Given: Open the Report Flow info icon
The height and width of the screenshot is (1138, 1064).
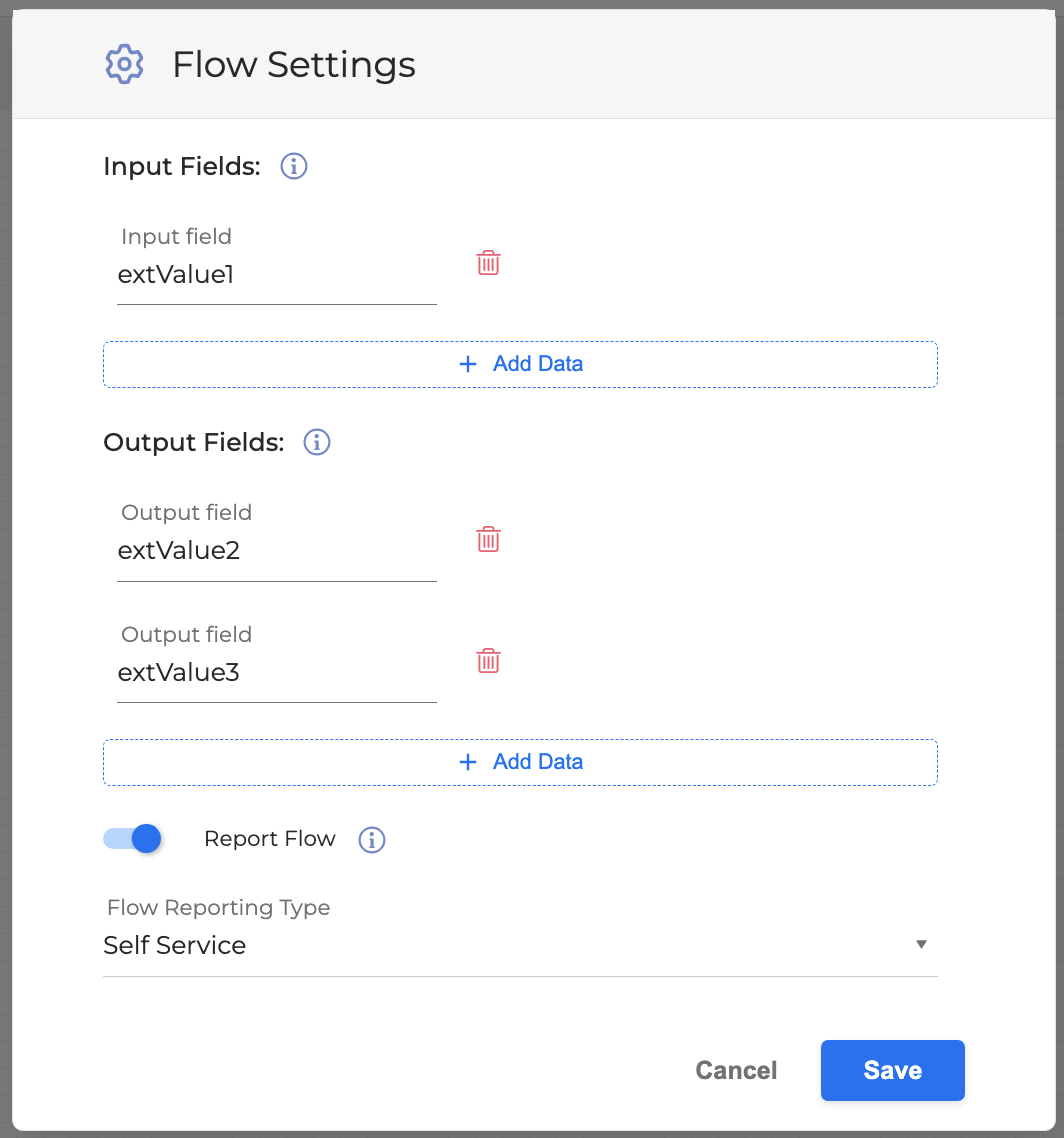Looking at the screenshot, I should (x=372, y=840).
